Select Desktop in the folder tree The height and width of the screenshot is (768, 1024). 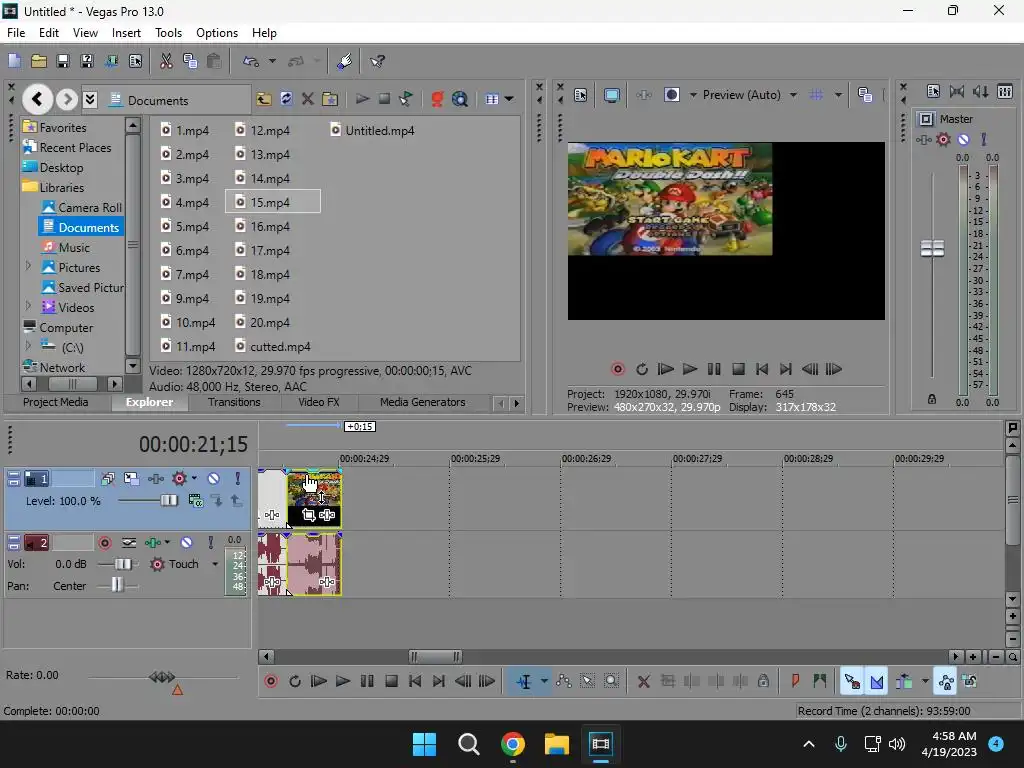click(x=53, y=167)
